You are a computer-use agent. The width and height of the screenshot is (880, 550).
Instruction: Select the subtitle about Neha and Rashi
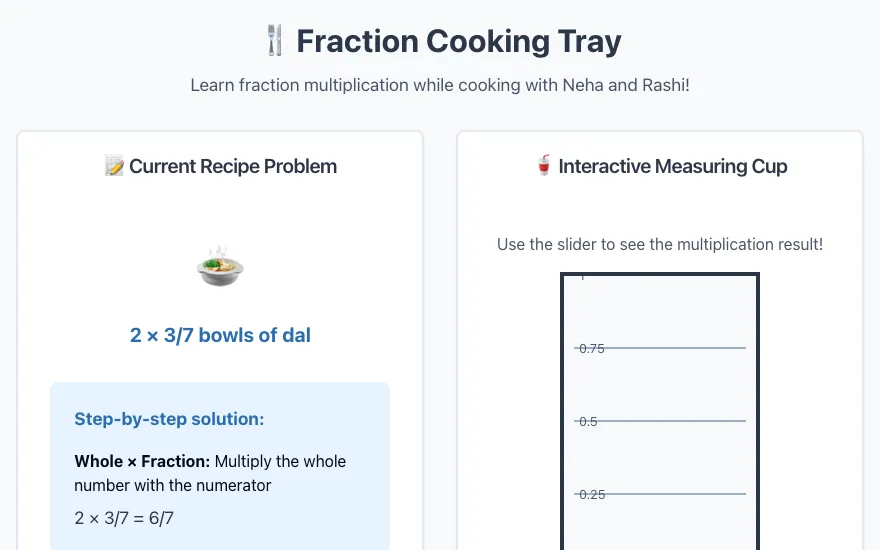pos(440,85)
